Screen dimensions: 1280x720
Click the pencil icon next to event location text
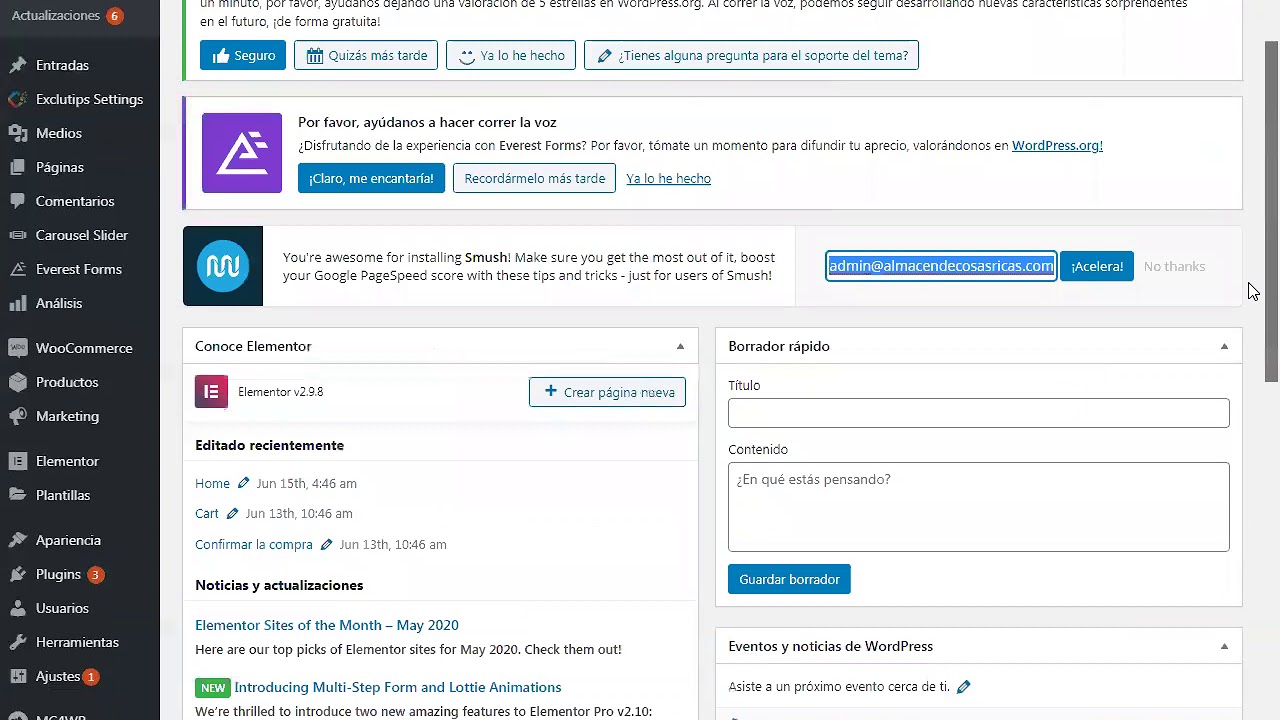tap(963, 687)
